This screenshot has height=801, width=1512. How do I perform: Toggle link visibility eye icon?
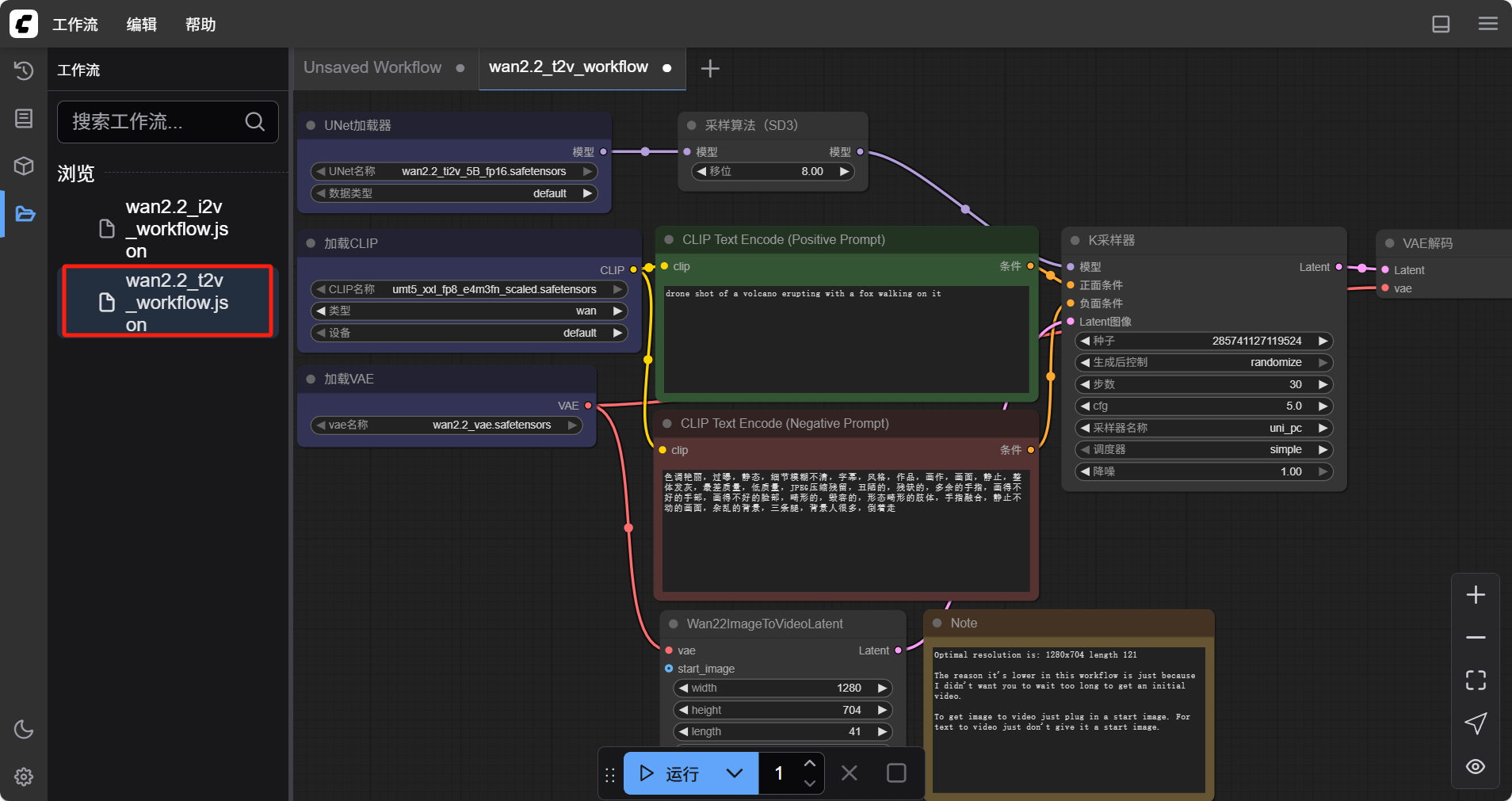1475,766
